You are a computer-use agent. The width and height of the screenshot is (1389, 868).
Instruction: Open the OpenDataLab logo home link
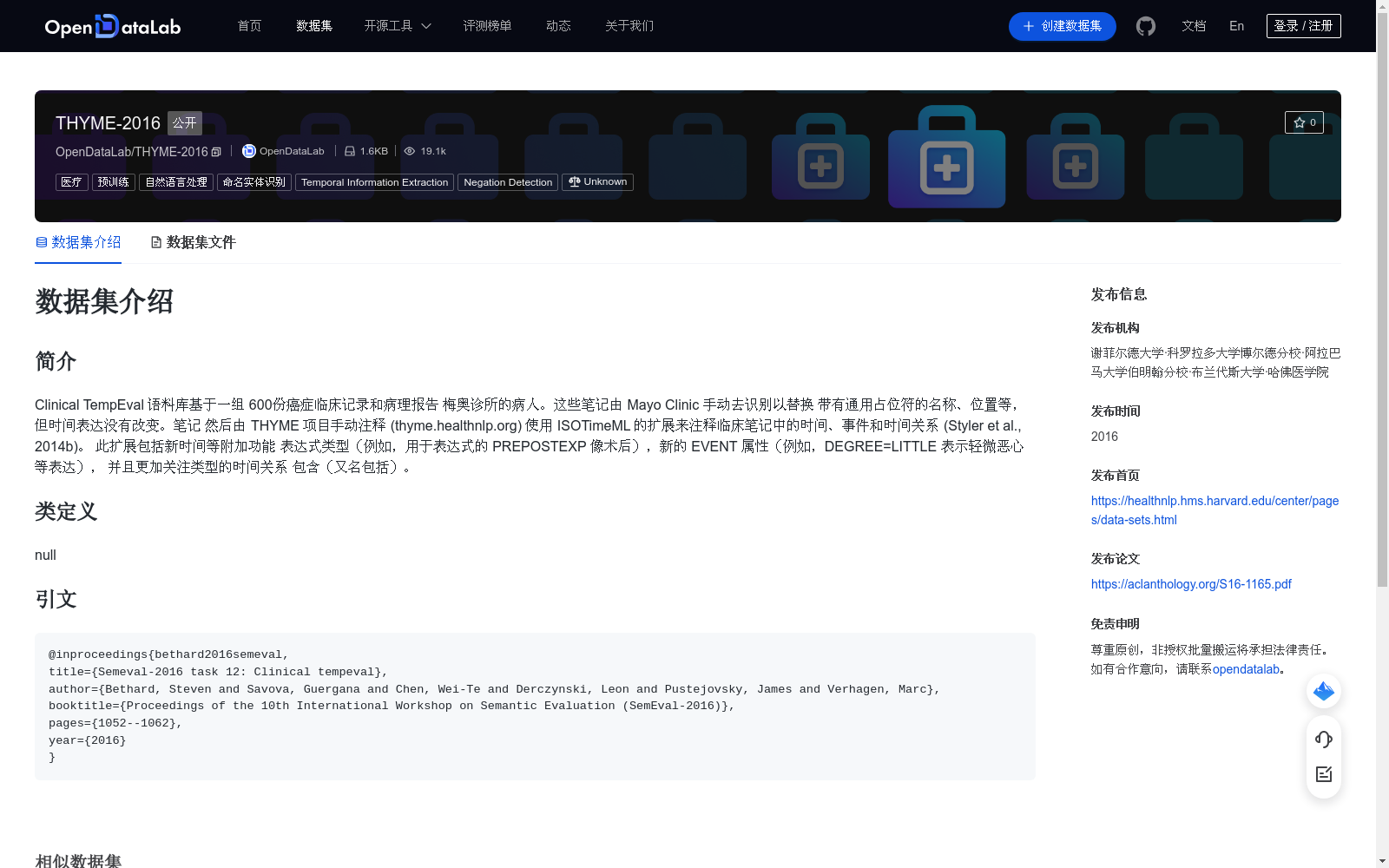coord(113,26)
